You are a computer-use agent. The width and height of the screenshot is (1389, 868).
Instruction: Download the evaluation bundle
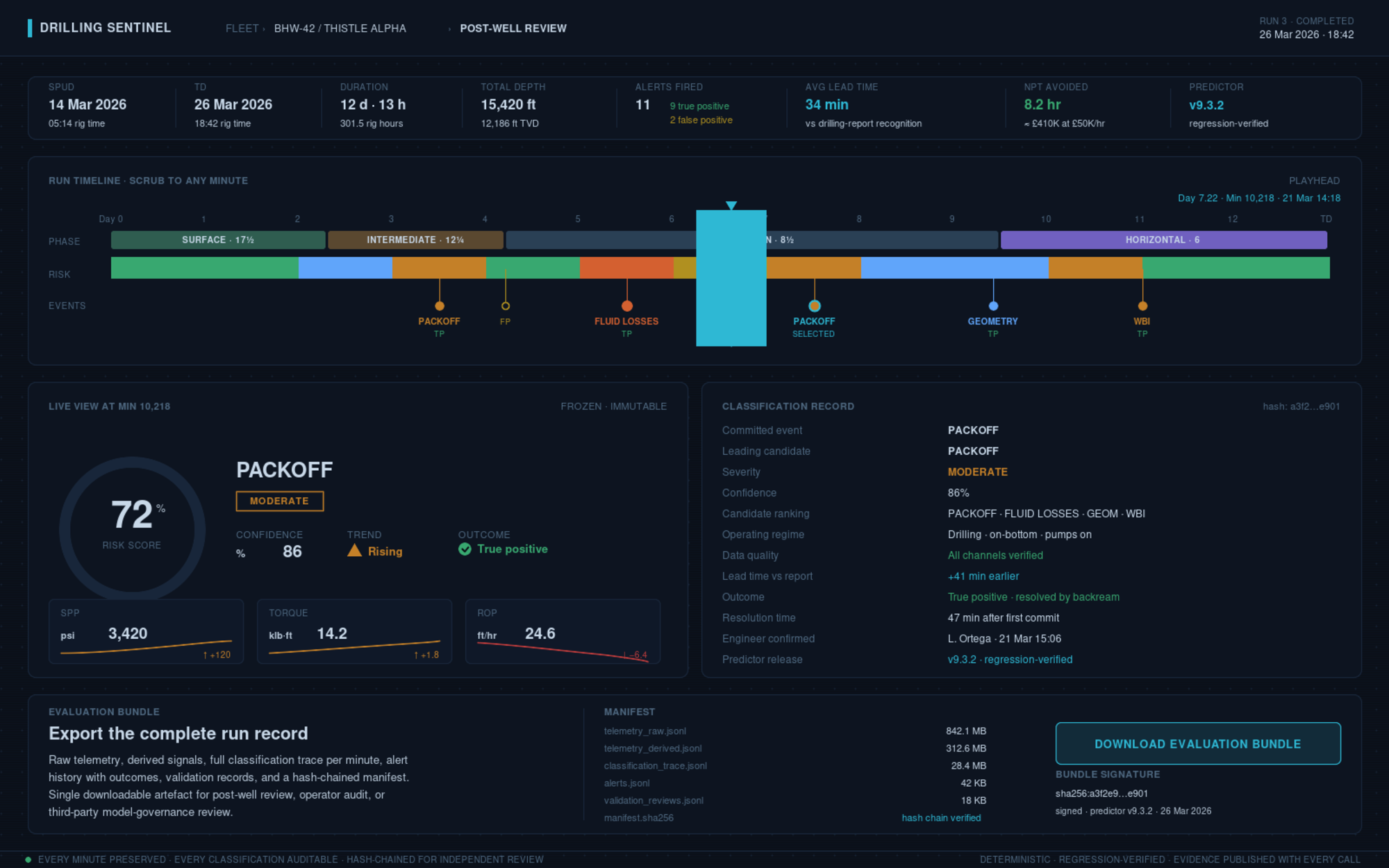(1198, 744)
